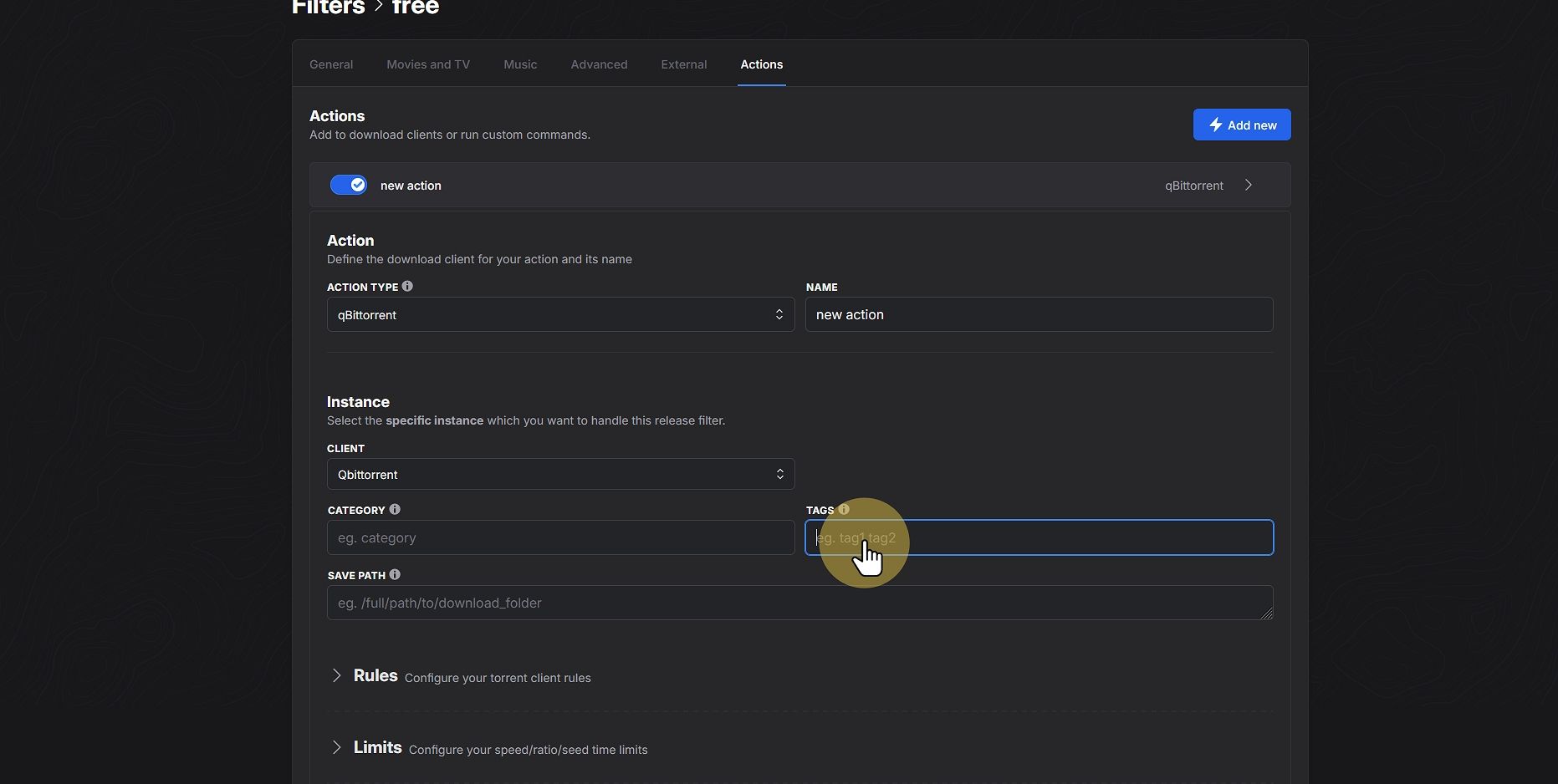The image size is (1558, 784).
Task: Click the Category info icon
Action: pyautogui.click(x=395, y=509)
